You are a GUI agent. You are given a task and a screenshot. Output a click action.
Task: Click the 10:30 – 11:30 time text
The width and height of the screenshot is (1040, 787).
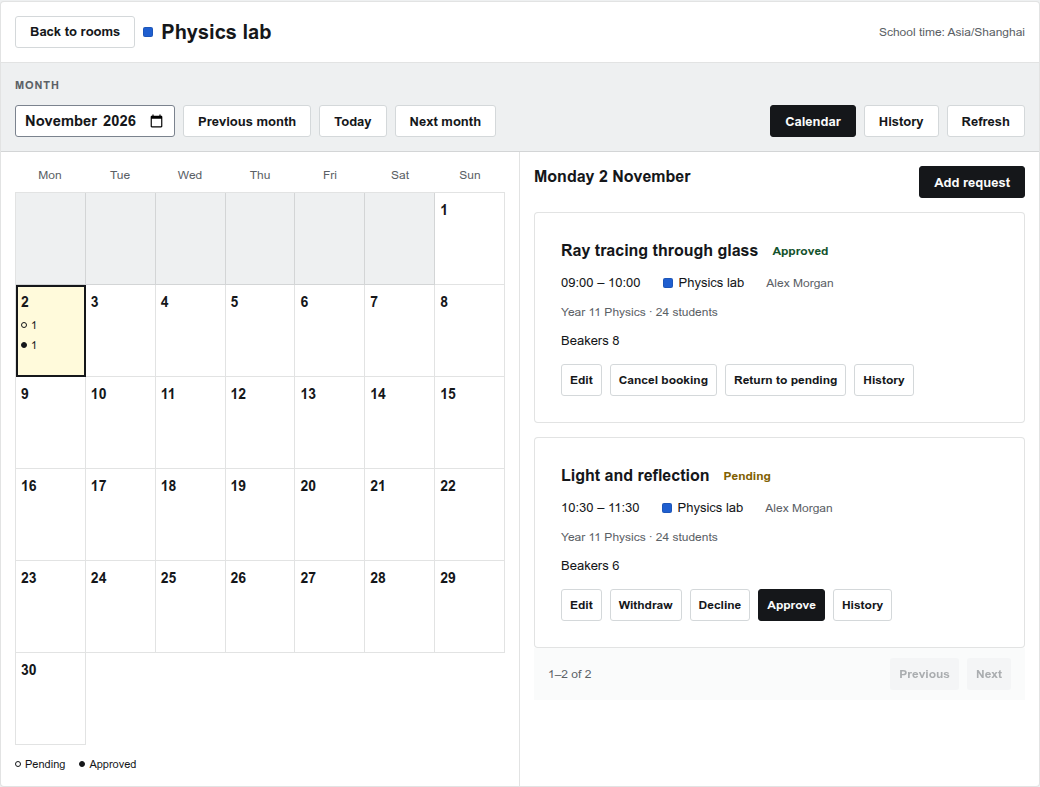(x=600, y=508)
